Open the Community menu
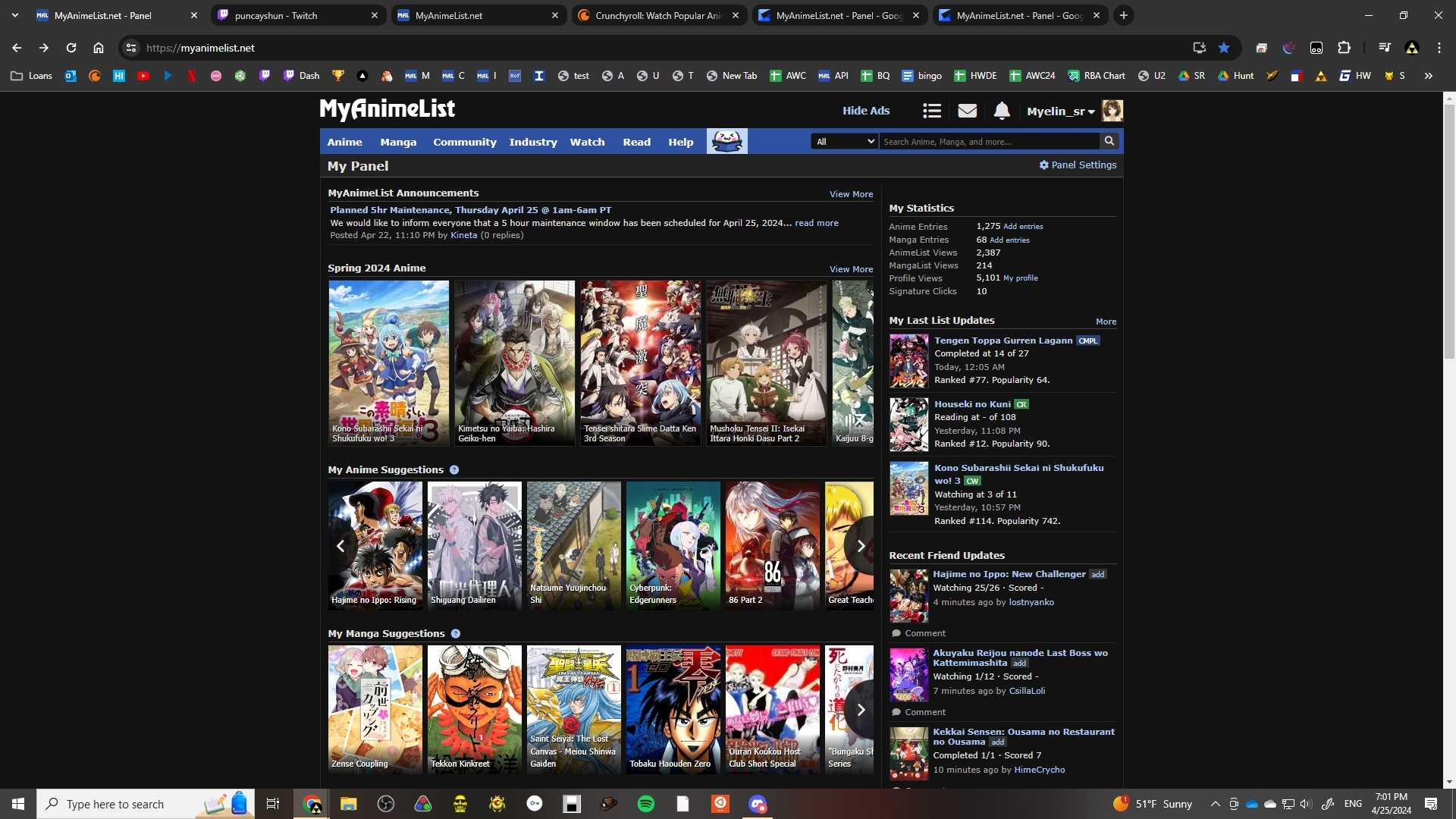Screen dimensions: 1456x819 [464, 142]
